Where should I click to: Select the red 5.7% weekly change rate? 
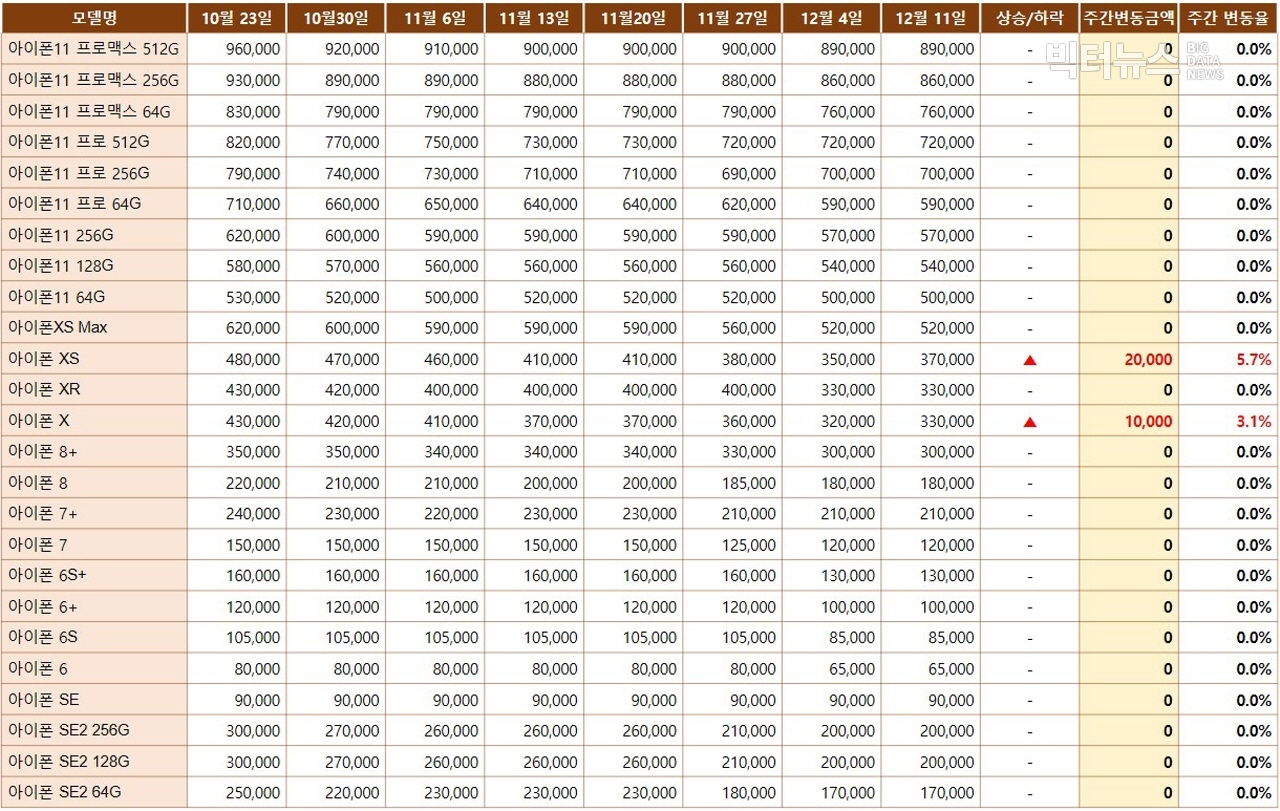coord(1254,360)
